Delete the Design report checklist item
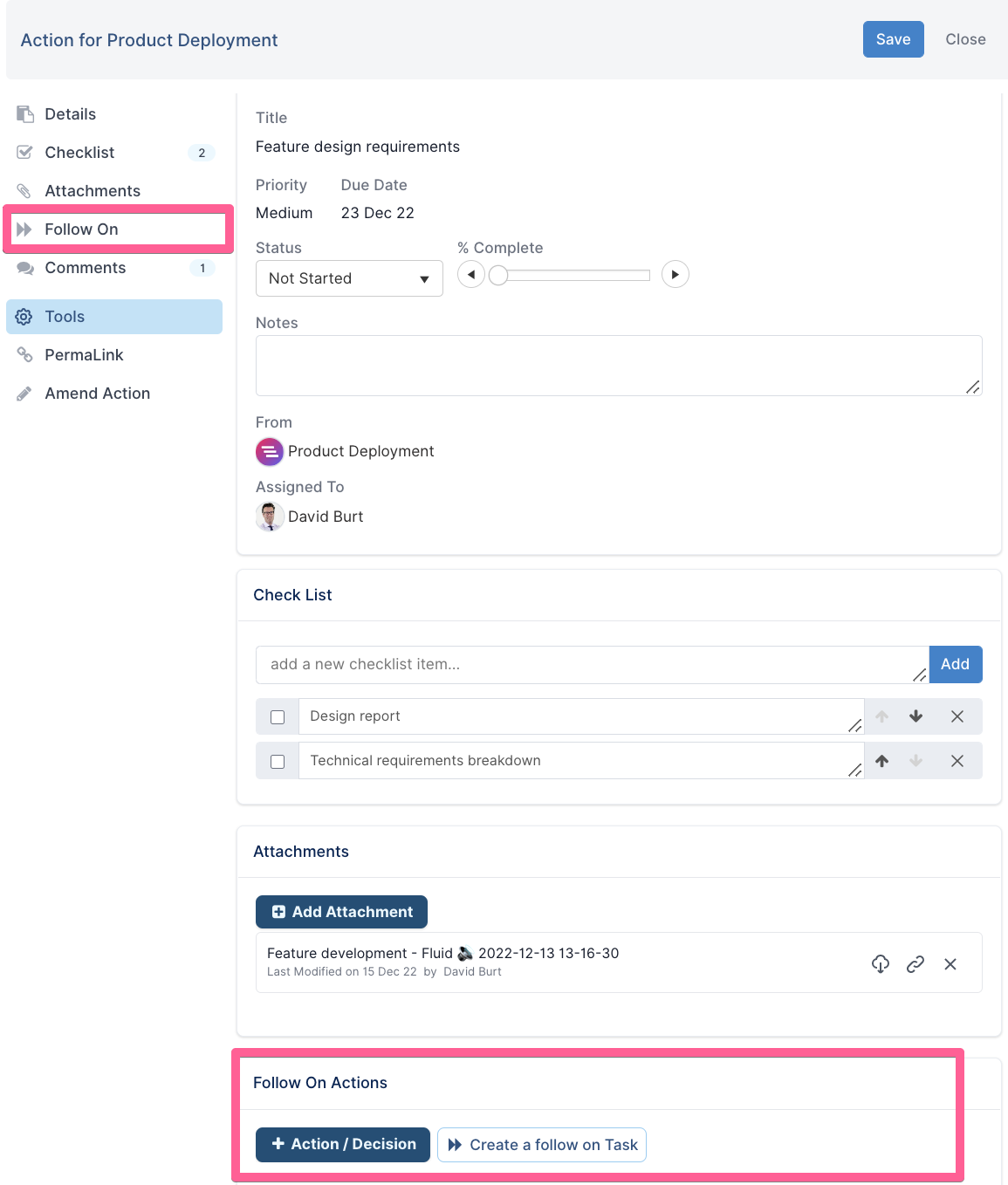 click(957, 716)
